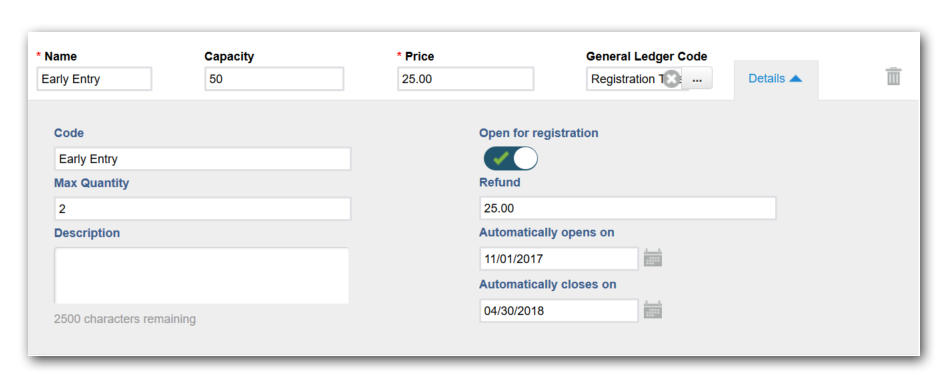The height and width of the screenshot is (389, 950).
Task: Open calendar for Automatically opens on
Action: [x=653, y=258]
